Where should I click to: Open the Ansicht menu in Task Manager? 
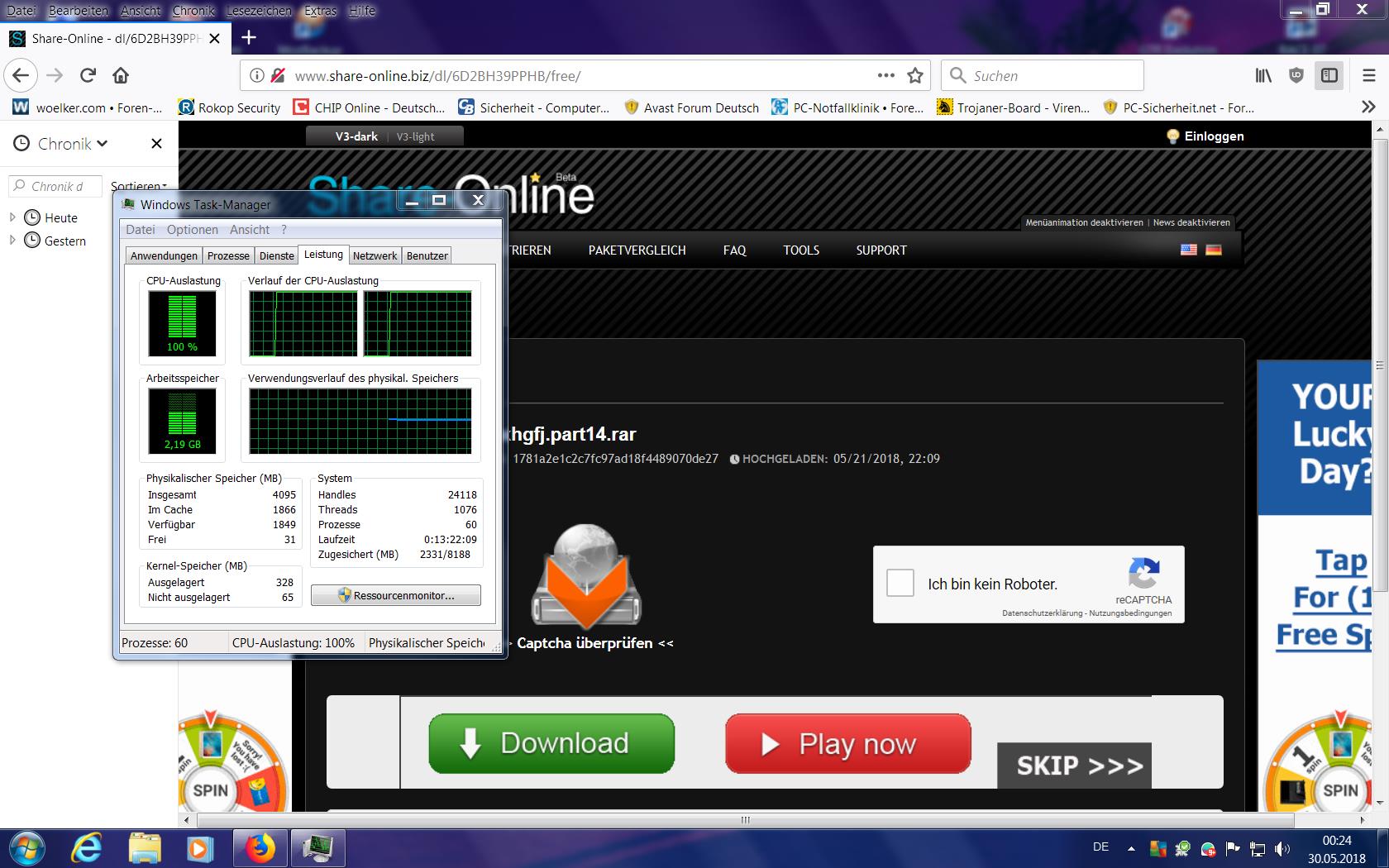pyautogui.click(x=250, y=230)
